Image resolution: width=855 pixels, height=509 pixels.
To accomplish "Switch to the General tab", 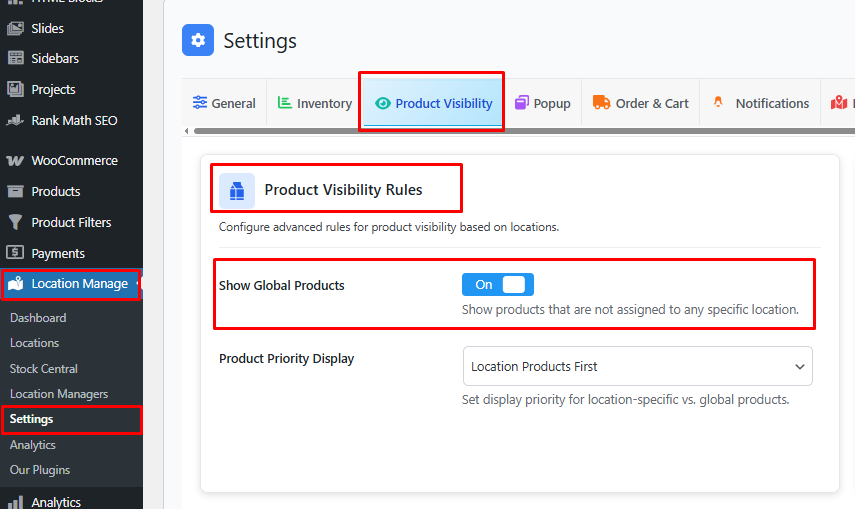I will click(x=224, y=103).
